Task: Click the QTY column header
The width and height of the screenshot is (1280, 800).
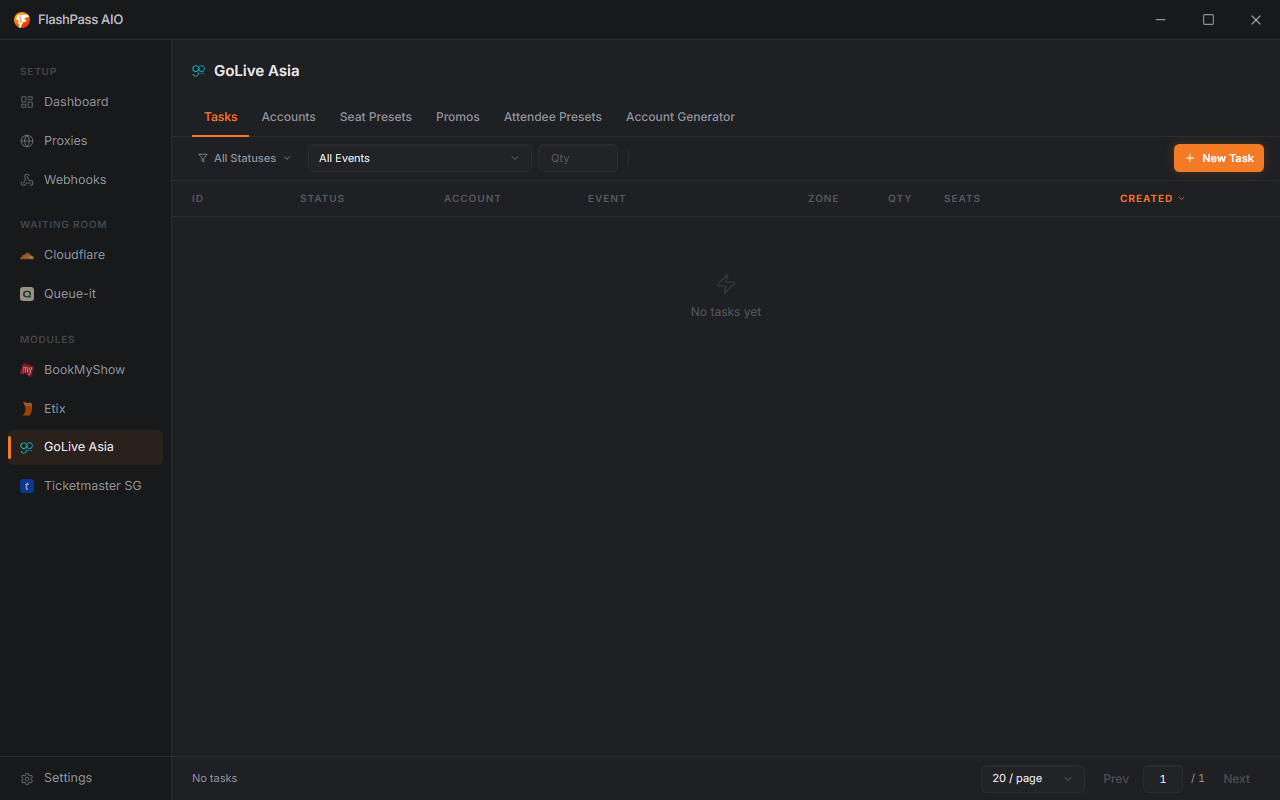Action: click(x=900, y=199)
